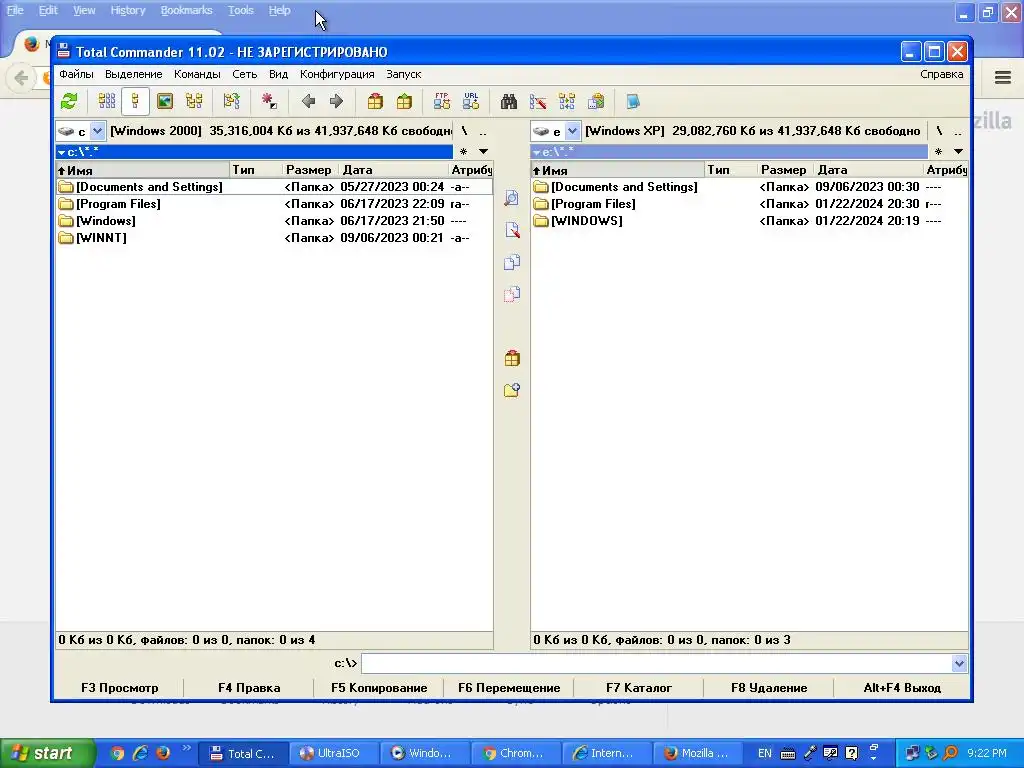
Task: Open left panel favorites asterisk button
Action: [x=463, y=152]
